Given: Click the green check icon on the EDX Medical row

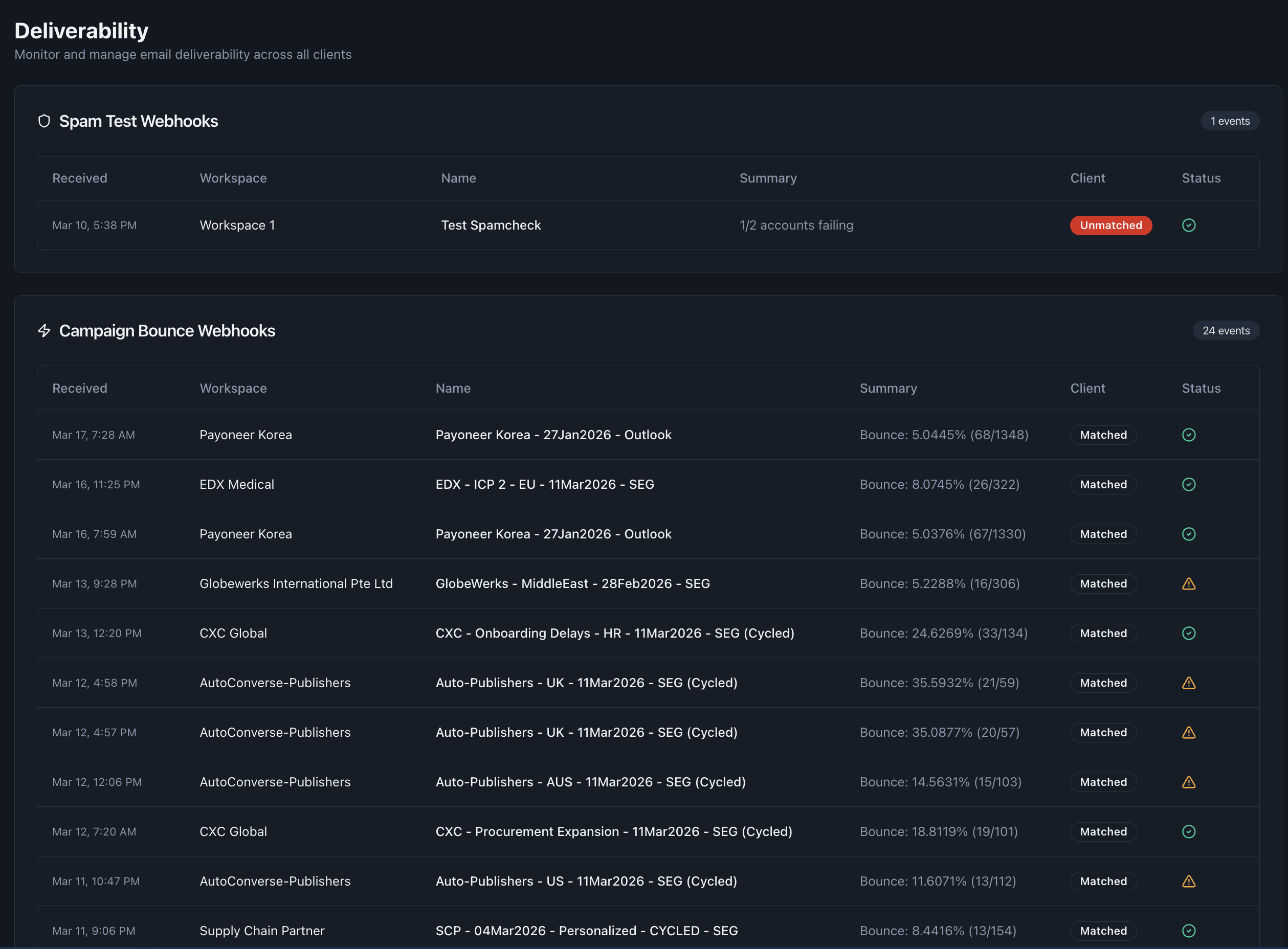Looking at the screenshot, I should [x=1189, y=484].
